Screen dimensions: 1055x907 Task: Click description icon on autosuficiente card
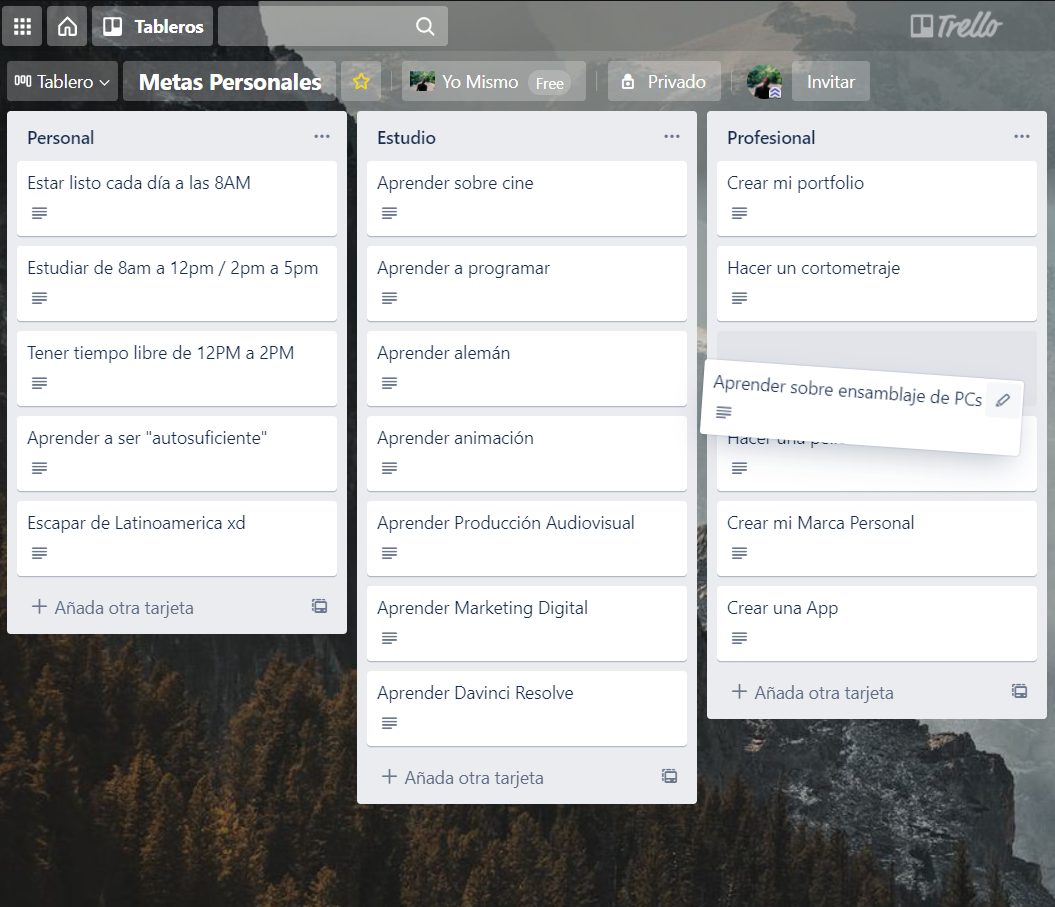point(40,468)
